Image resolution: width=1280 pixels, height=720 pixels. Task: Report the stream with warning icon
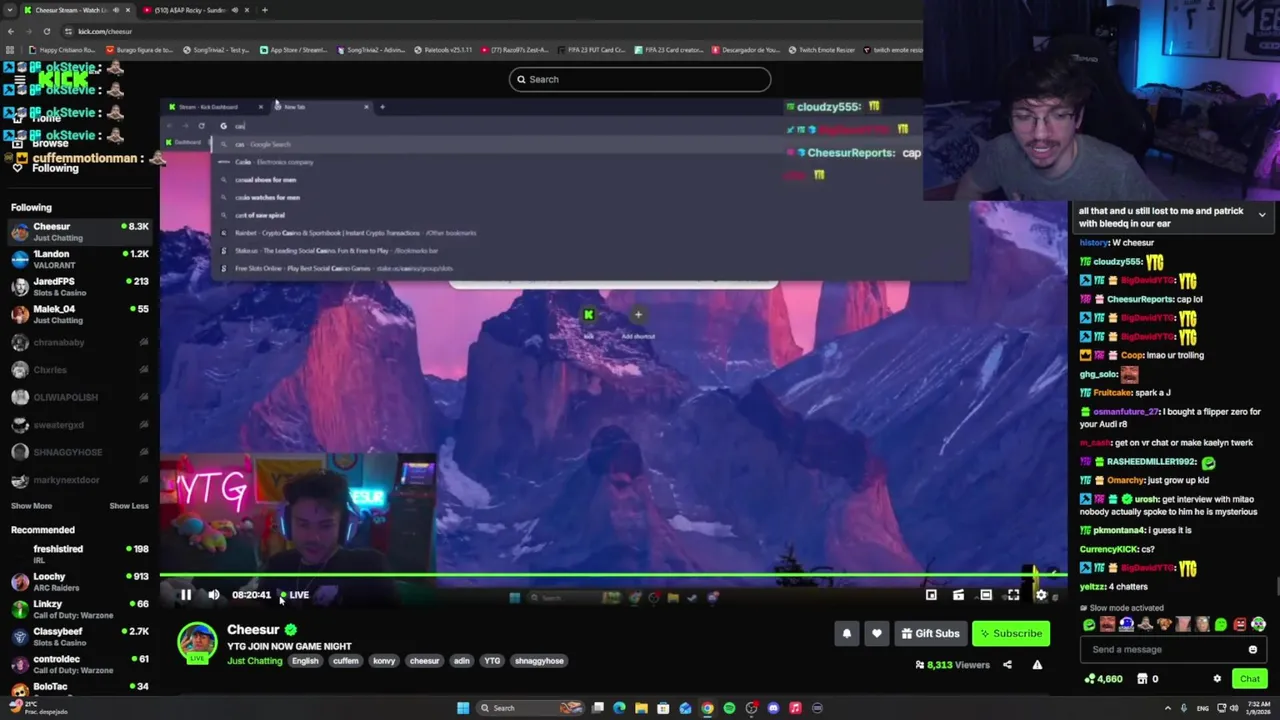[x=1037, y=665]
